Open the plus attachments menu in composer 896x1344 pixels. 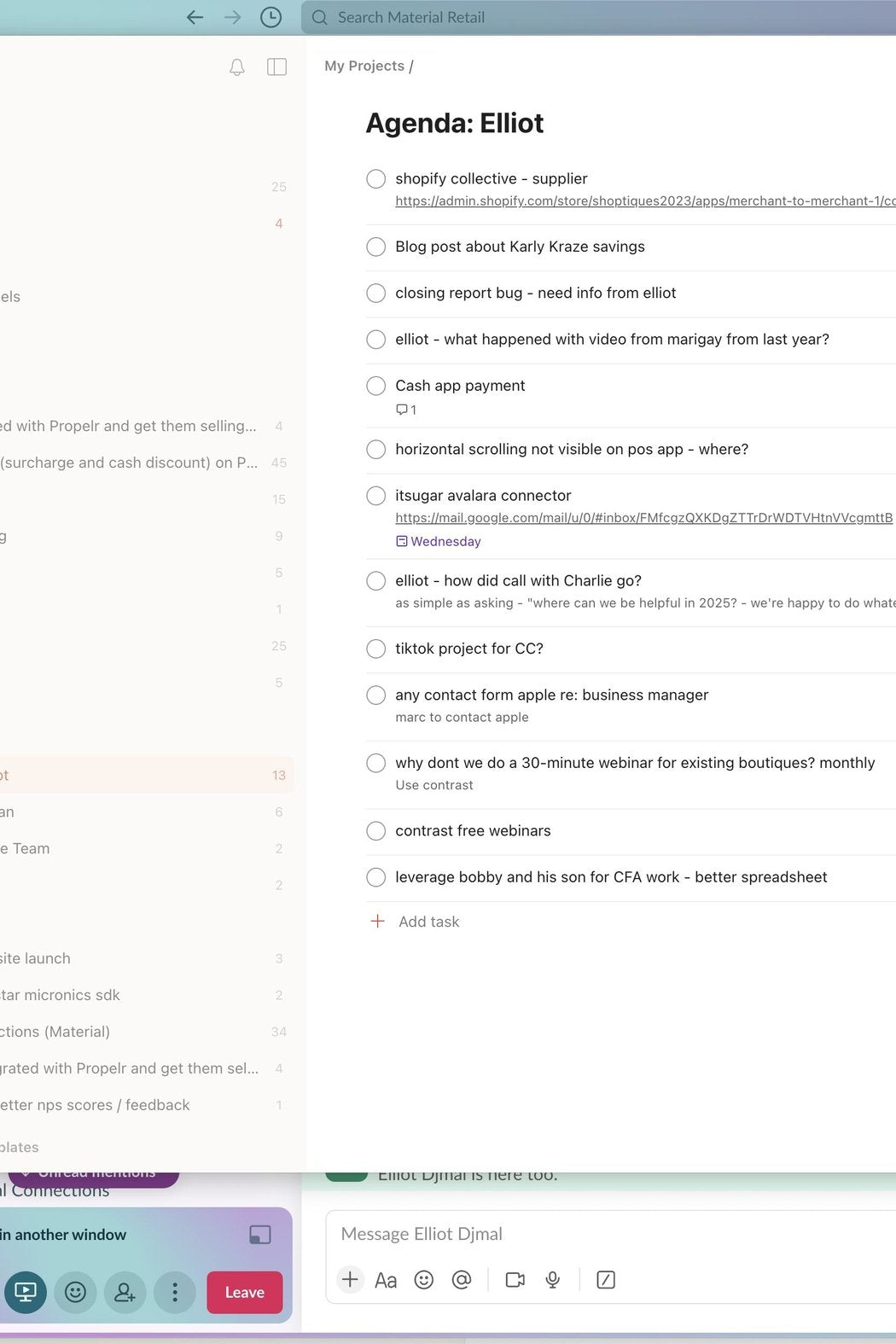point(350,1279)
